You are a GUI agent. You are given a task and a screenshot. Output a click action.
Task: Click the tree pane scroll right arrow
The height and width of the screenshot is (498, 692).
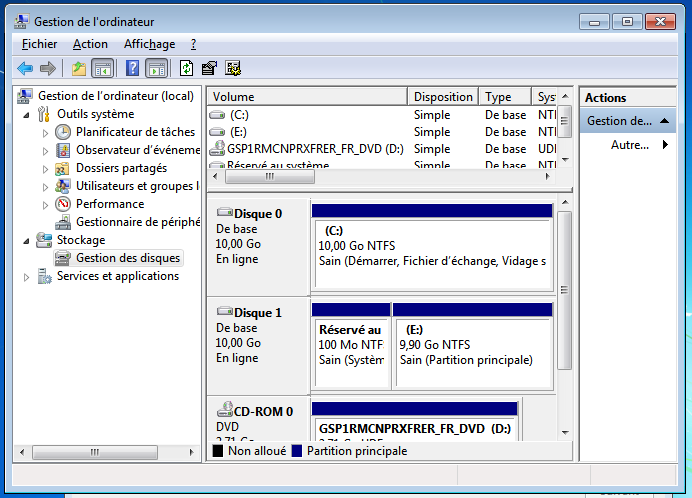[192, 453]
